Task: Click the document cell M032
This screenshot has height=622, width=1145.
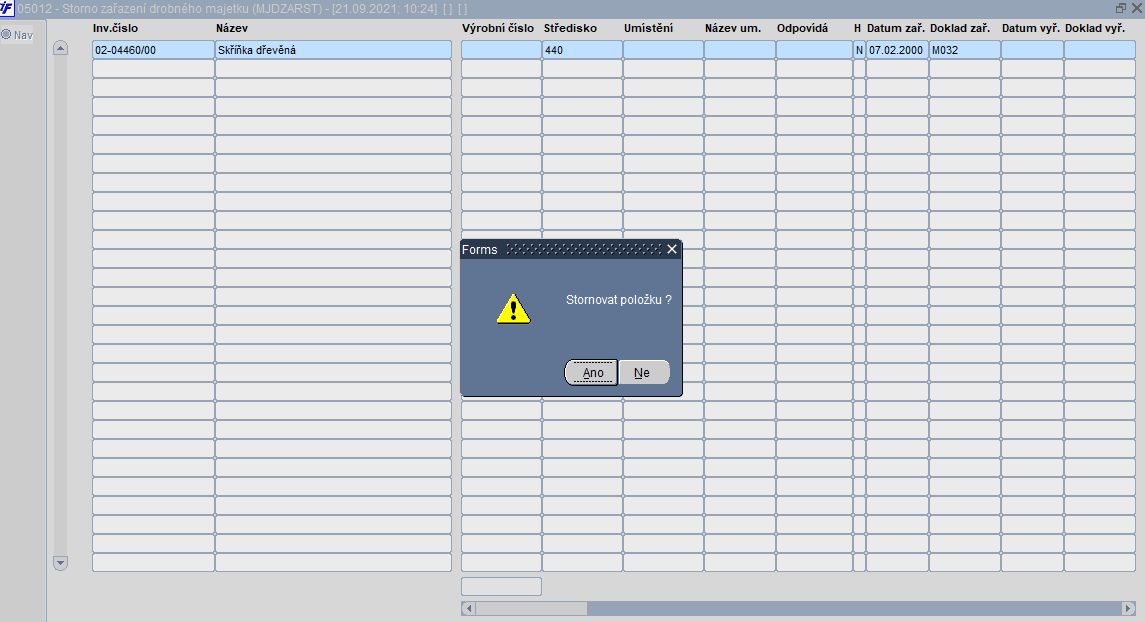Action: click(x=965, y=50)
